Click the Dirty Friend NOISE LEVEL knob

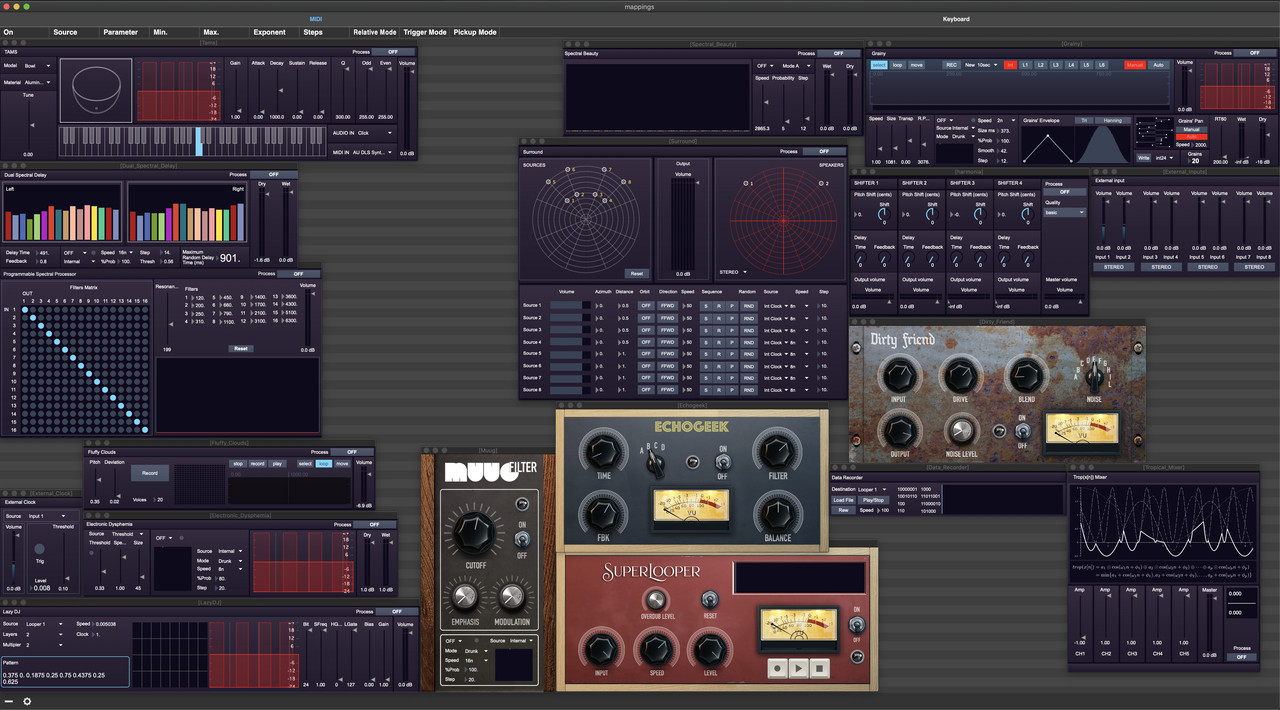pyautogui.click(x=960, y=431)
